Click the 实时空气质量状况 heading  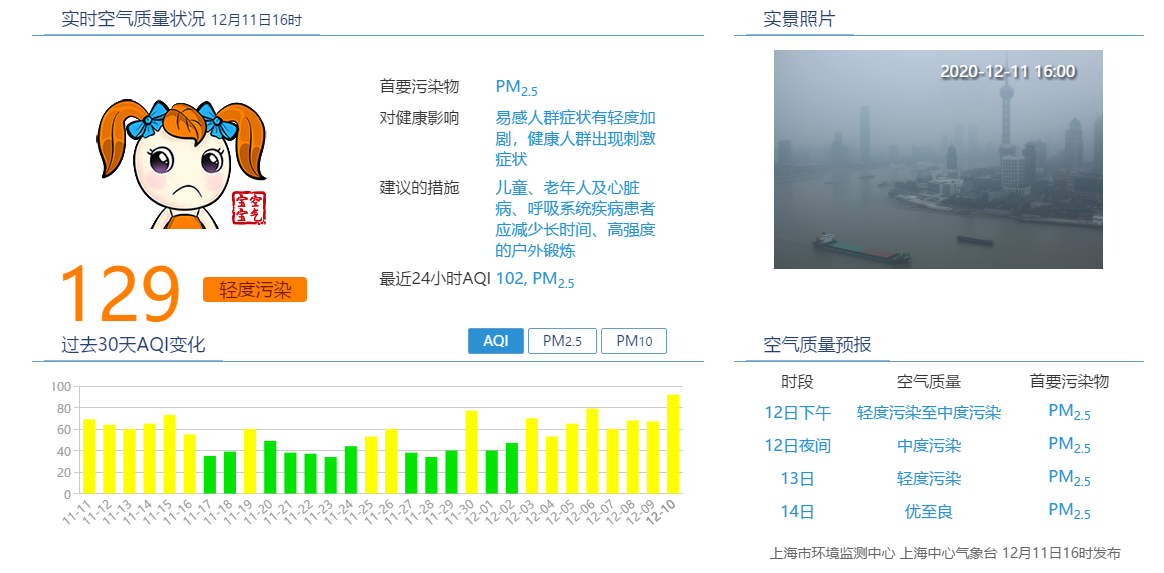pyautogui.click(x=133, y=19)
